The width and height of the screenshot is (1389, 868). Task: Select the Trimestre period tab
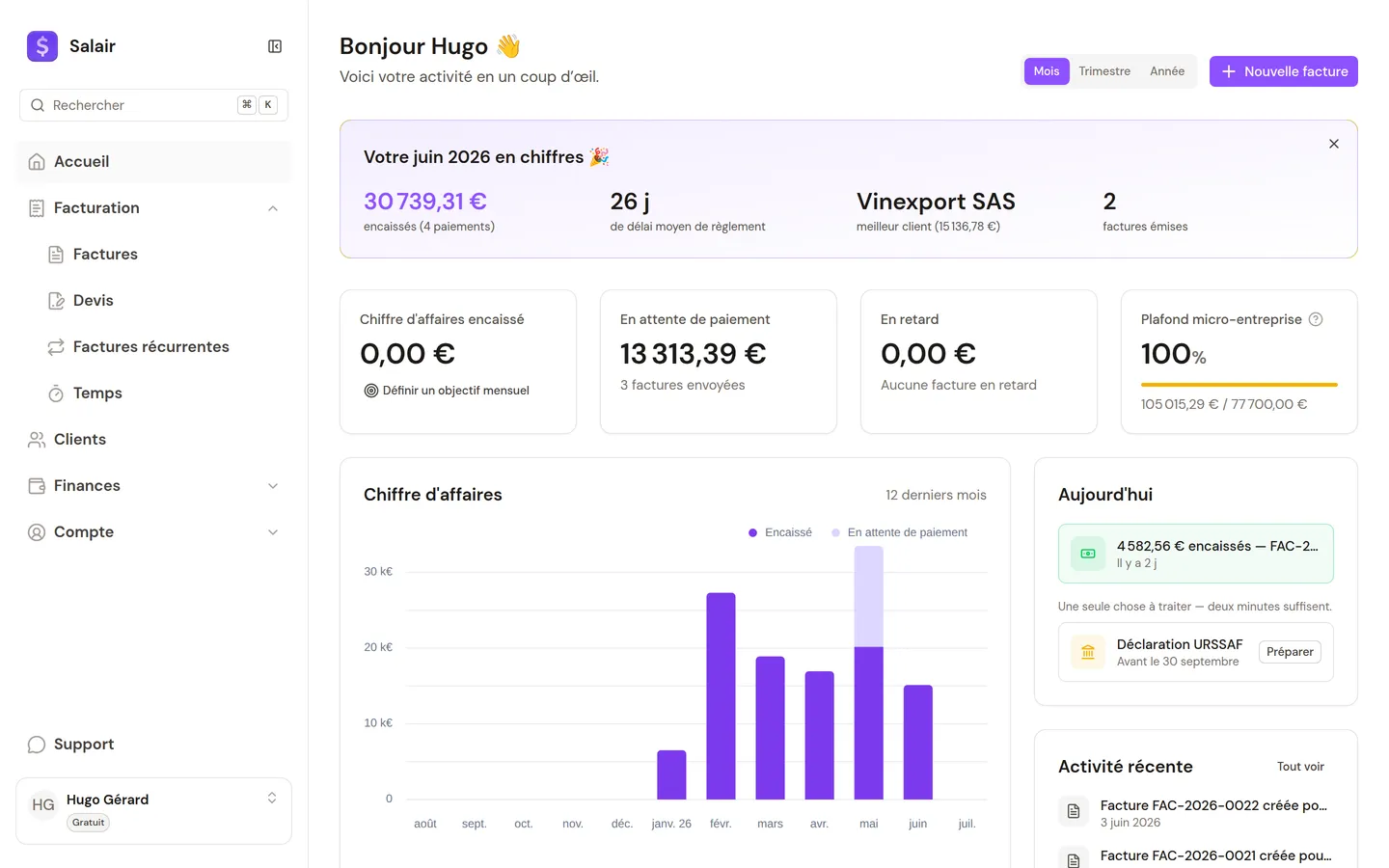[x=1104, y=71]
